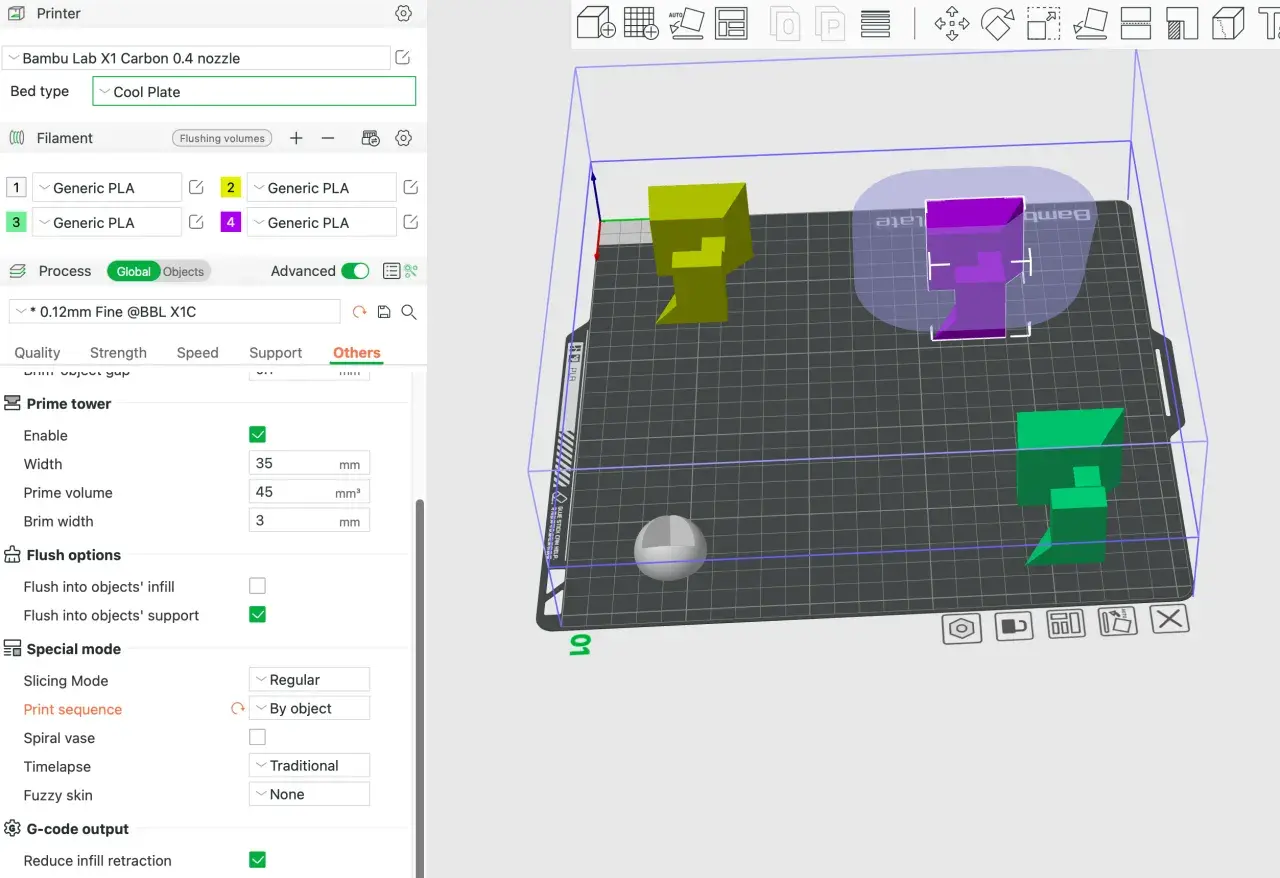Open the printer preset dropdown
Image resolution: width=1280 pixels, height=878 pixels.
196,58
